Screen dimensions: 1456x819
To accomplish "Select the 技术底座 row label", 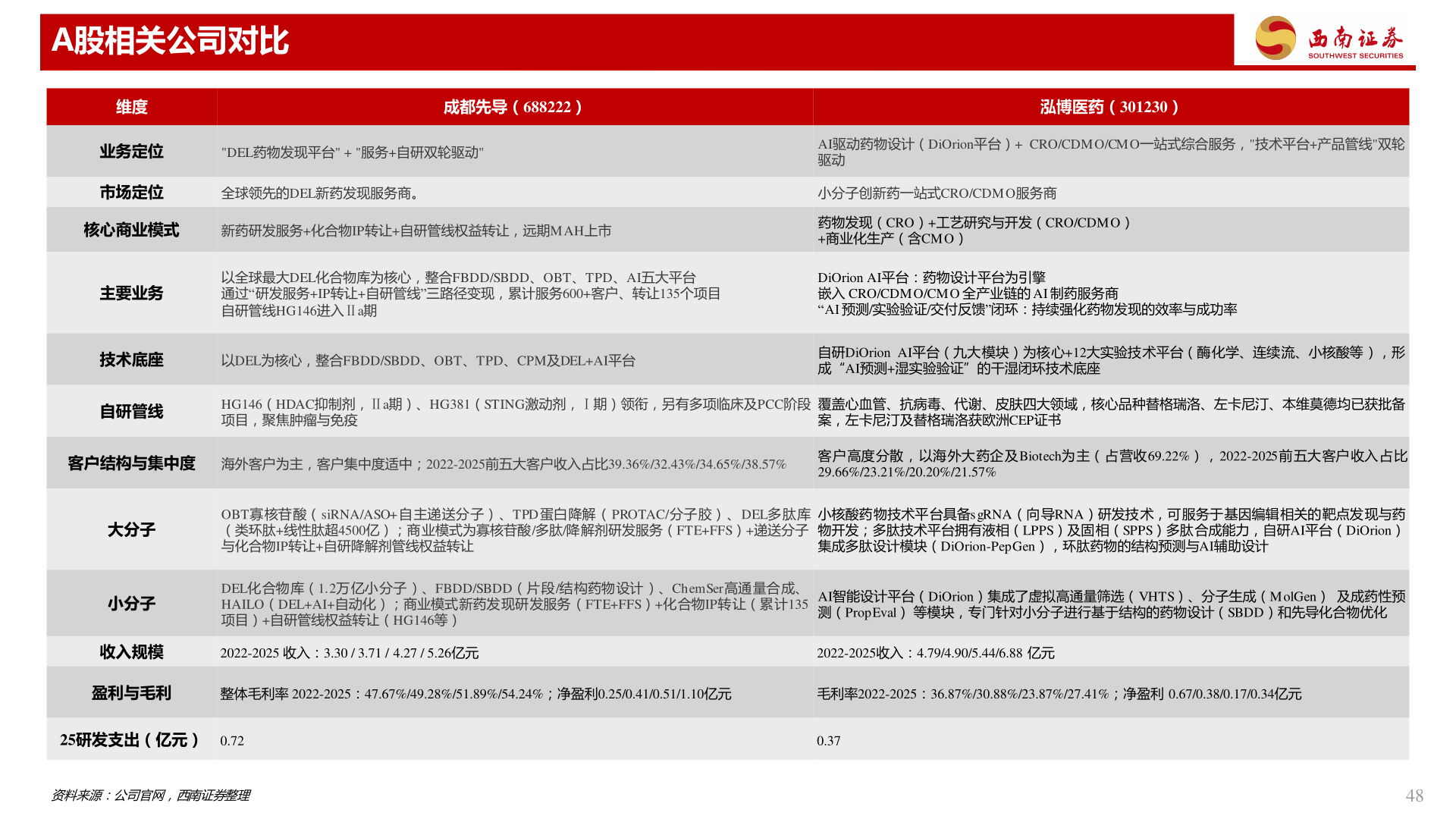I will click(x=131, y=360).
